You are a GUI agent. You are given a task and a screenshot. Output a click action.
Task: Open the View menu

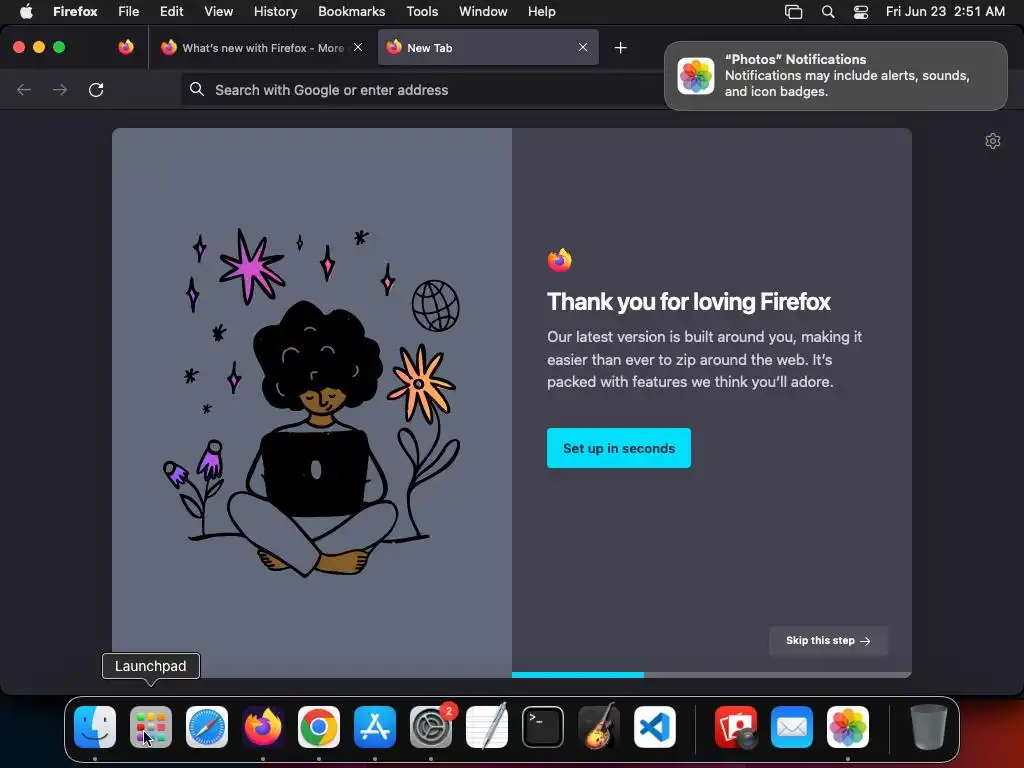click(218, 11)
